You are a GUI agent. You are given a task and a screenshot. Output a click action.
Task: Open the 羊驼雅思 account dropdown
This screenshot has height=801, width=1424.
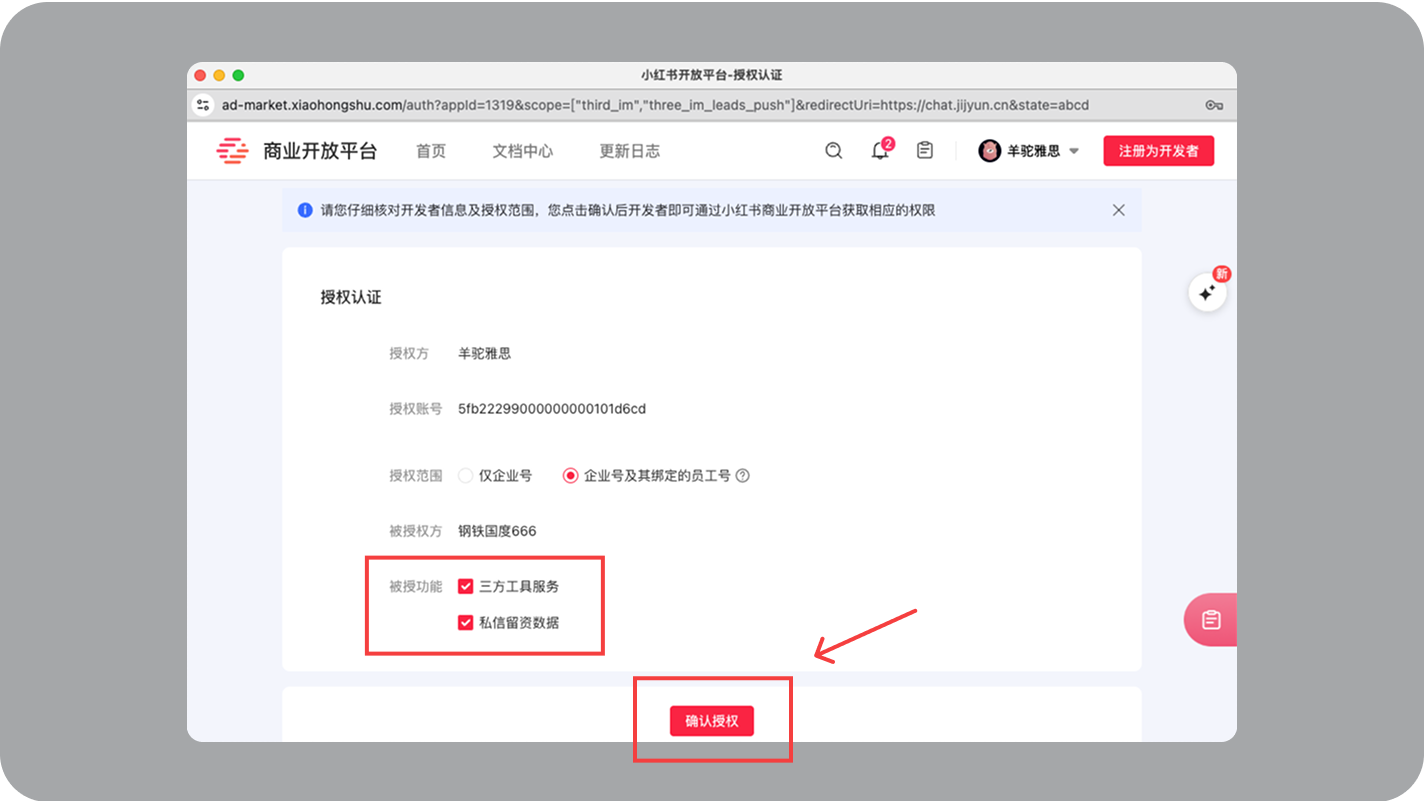coord(1030,150)
